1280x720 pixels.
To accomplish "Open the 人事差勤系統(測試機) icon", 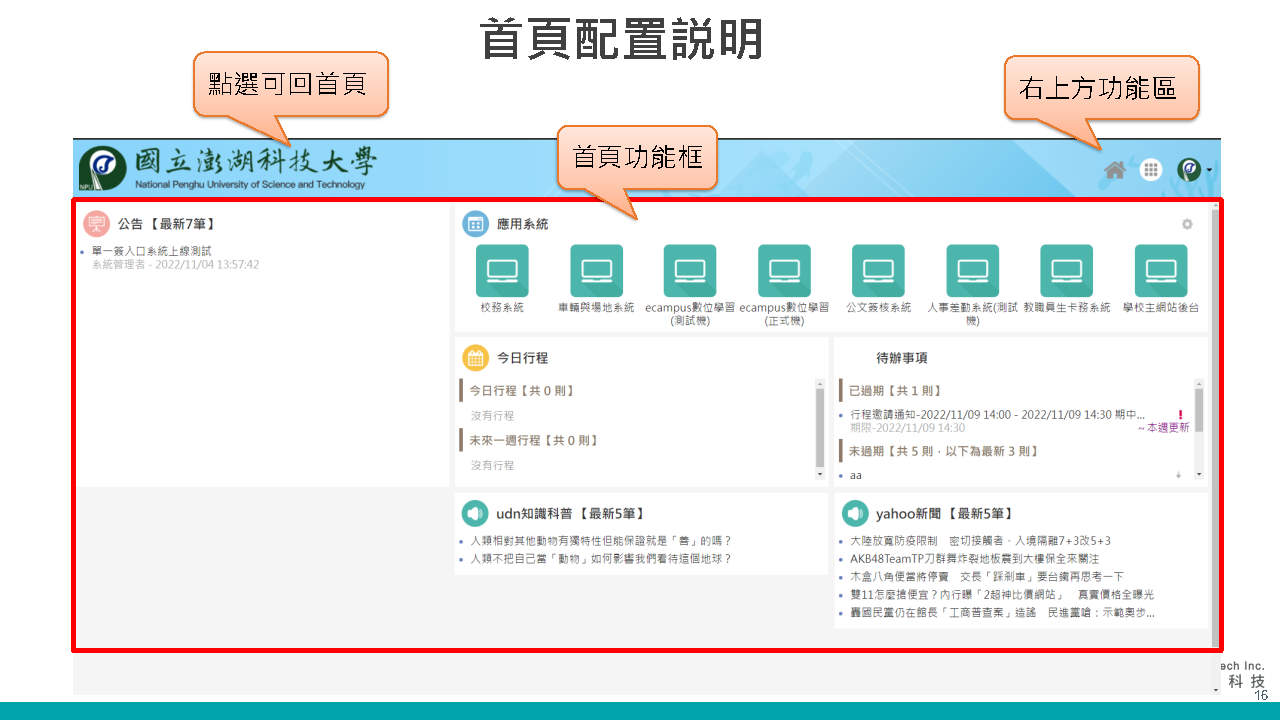I will click(x=972, y=271).
